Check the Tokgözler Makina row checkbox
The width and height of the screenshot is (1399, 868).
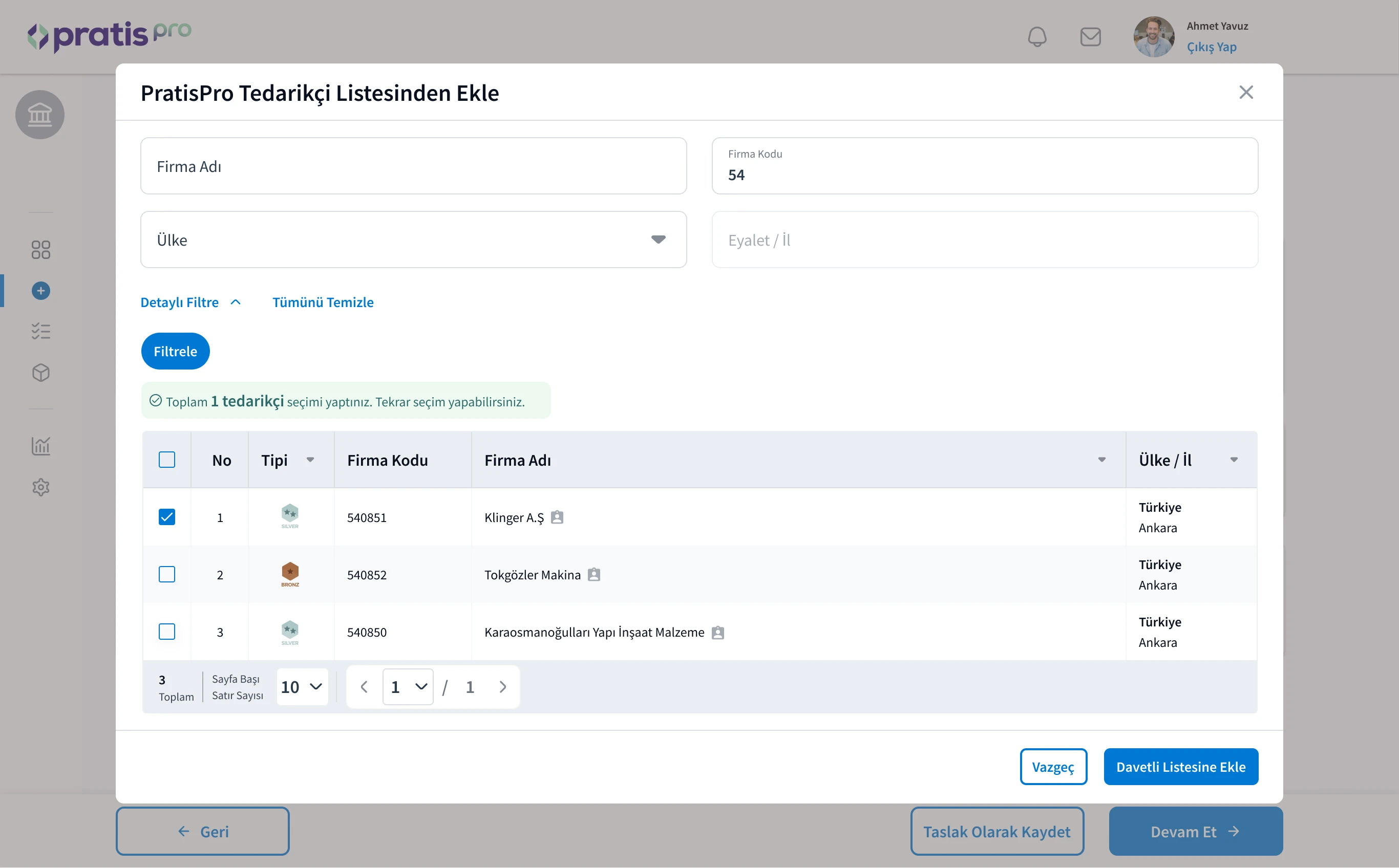coord(166,575)
